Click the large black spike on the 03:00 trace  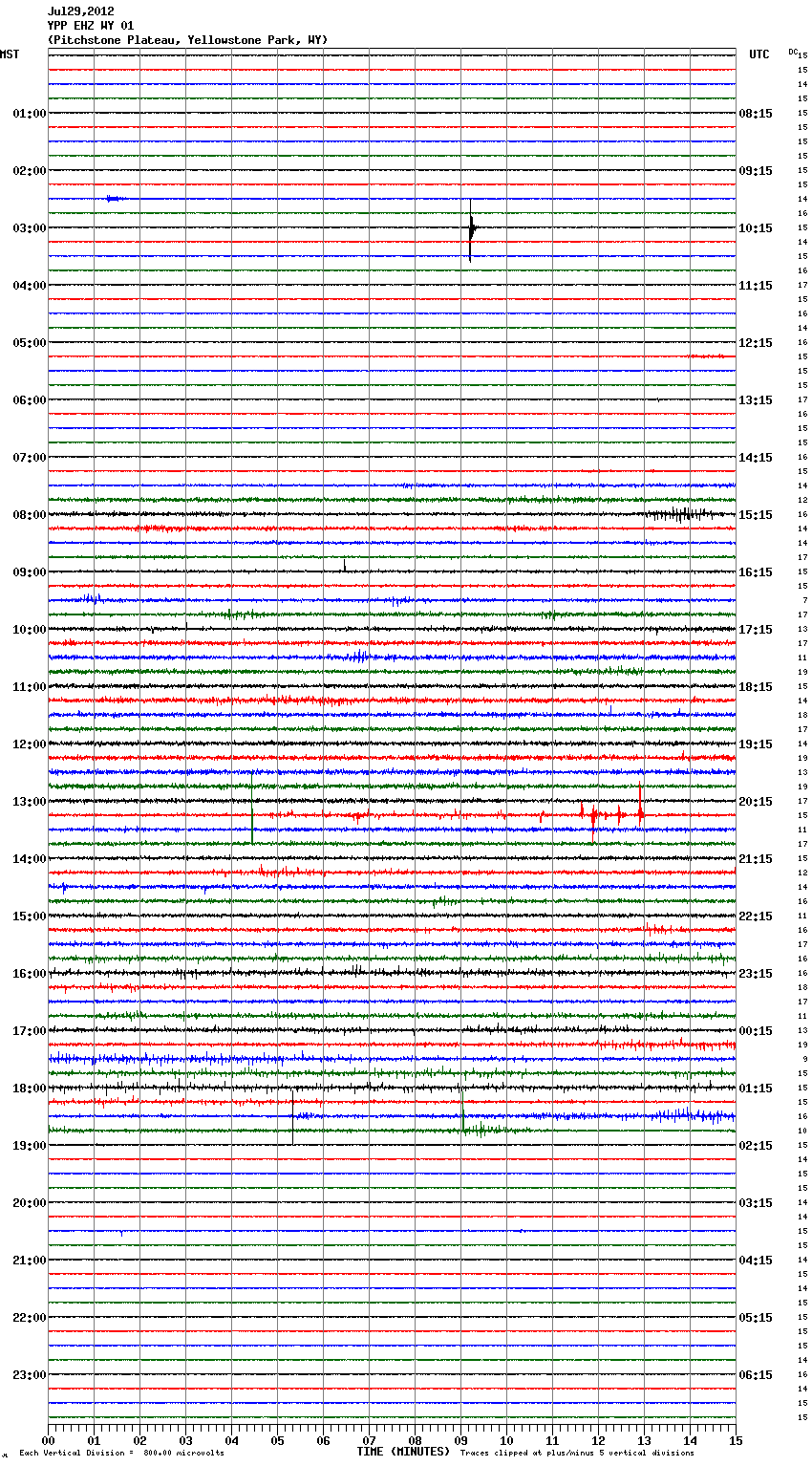click(471, 229)
